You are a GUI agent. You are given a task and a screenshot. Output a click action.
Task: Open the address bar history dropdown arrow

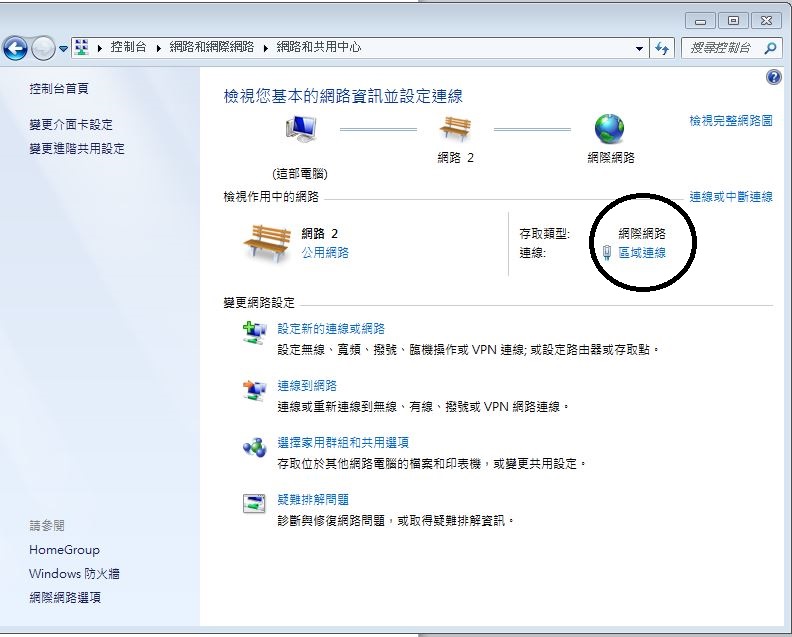640,48
